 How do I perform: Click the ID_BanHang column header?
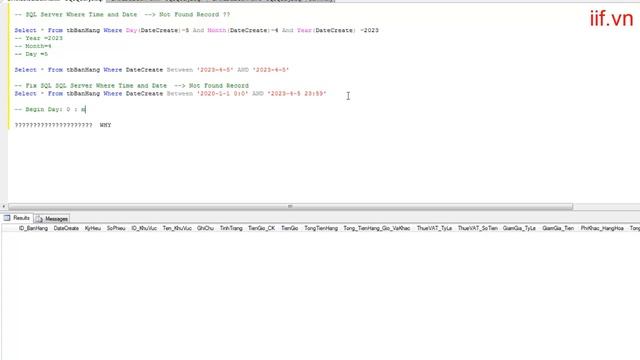coord(33,228)
